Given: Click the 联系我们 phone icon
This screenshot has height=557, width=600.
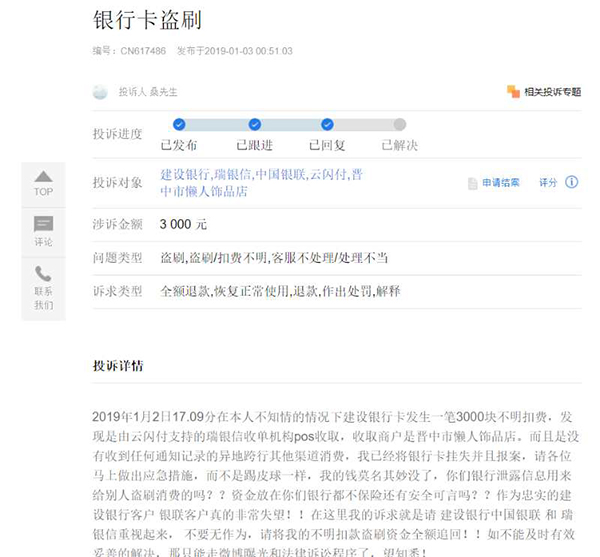Looking at the screenshot, I should coord(43,274).
